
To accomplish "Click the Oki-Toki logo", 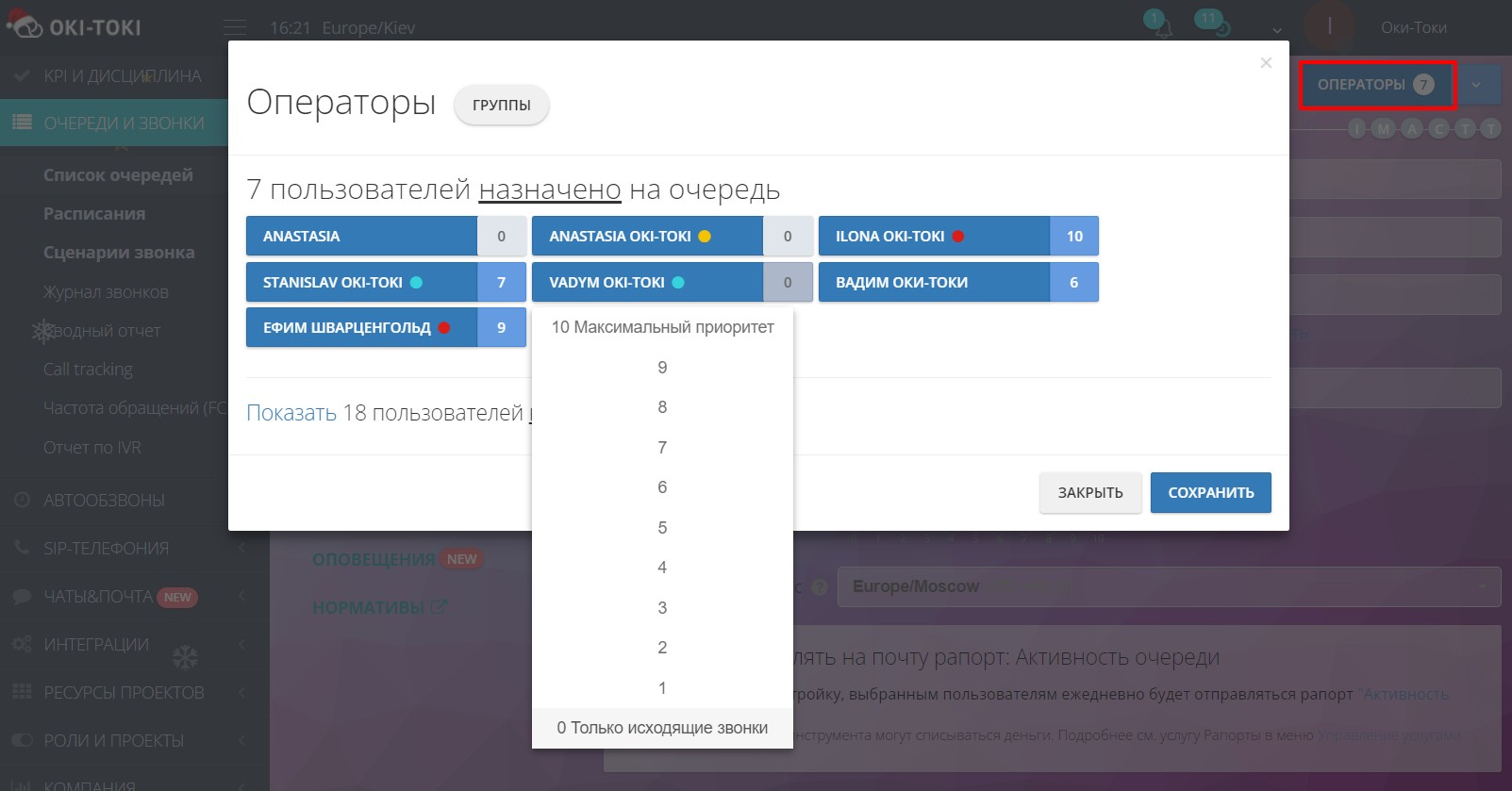I will [x=74, y=27].
